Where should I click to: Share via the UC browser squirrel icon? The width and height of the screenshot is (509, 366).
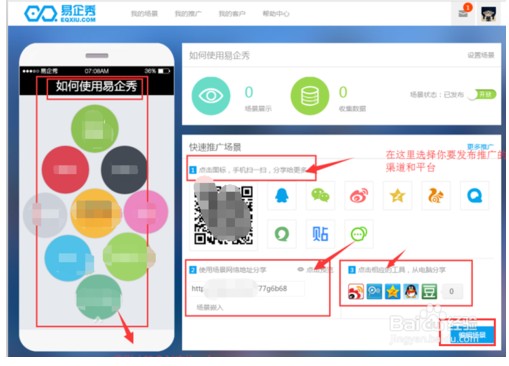tap(436, 195)
